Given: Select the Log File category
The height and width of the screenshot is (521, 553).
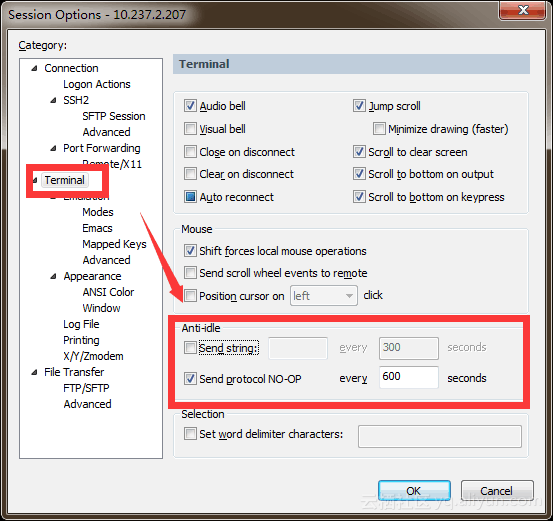Looking at the screenshot, I should click(81, 324).
